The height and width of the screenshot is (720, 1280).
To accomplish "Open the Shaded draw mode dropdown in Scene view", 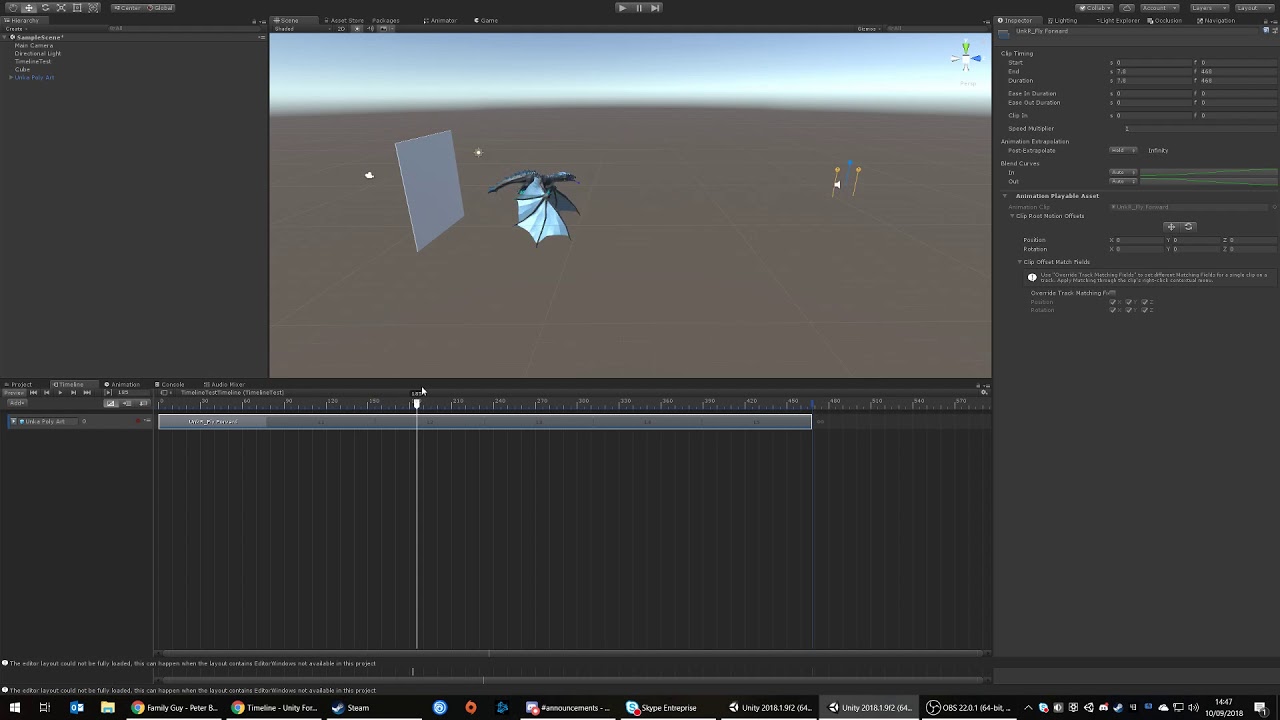I will [x=290, y=28].
